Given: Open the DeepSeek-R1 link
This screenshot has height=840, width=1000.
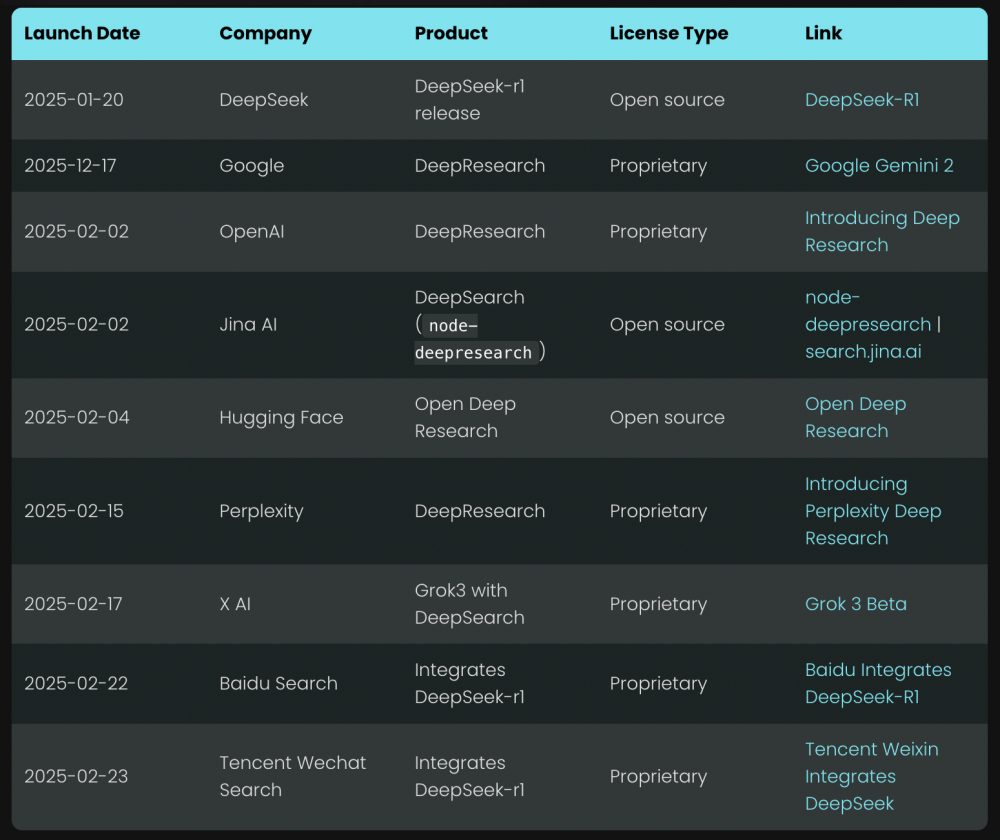Looking at the screenshot, I should (x=862, y=99).
